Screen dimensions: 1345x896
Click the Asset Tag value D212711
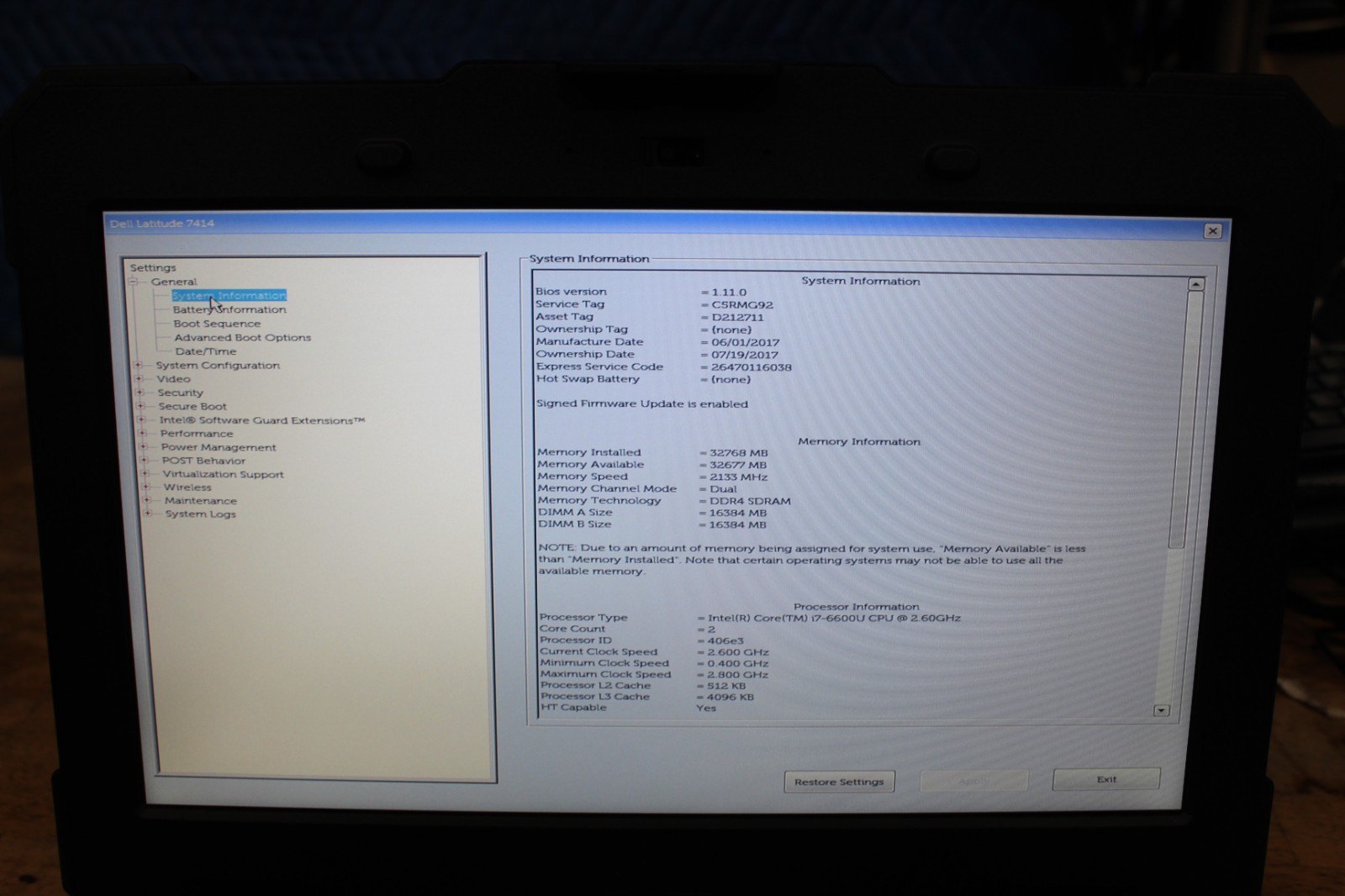[737, 318]
